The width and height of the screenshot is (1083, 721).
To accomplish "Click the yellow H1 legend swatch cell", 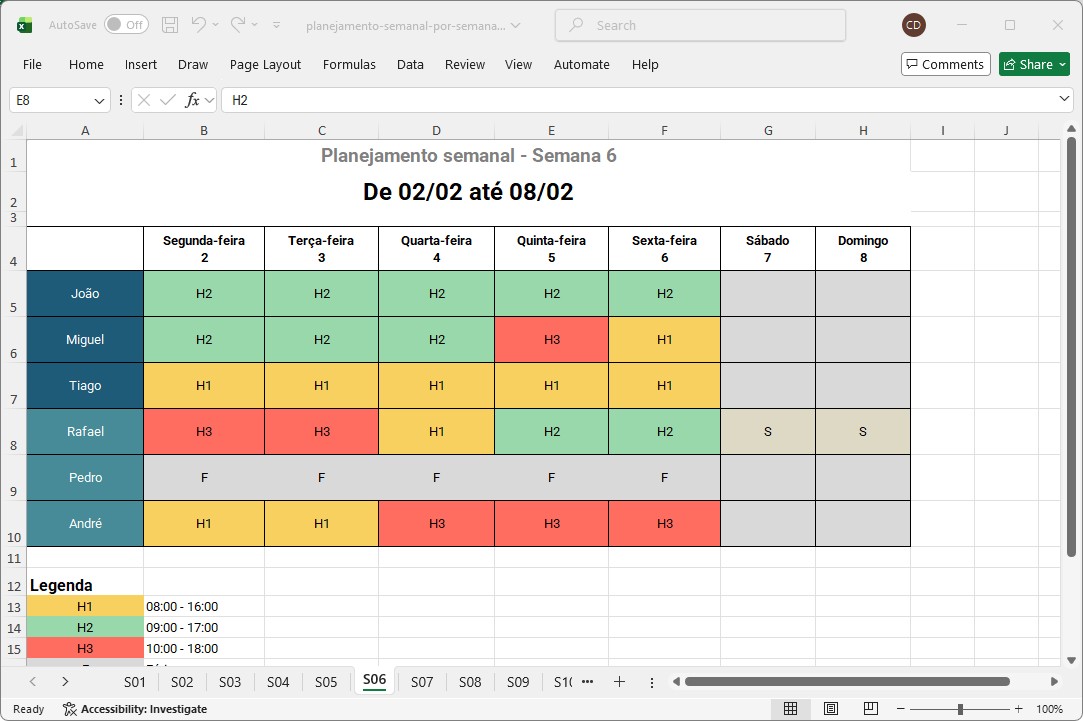I will [x=85, y=606].
